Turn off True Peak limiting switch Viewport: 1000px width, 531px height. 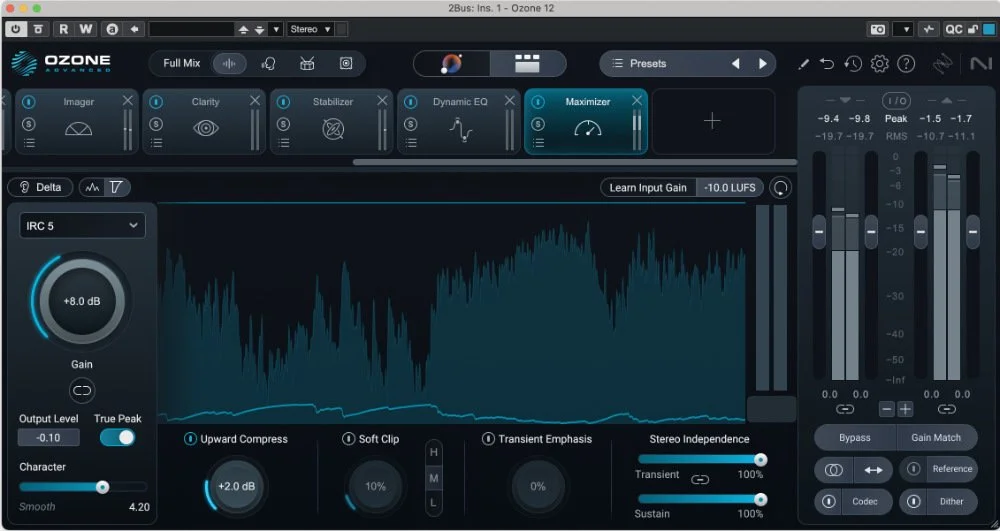117,437
